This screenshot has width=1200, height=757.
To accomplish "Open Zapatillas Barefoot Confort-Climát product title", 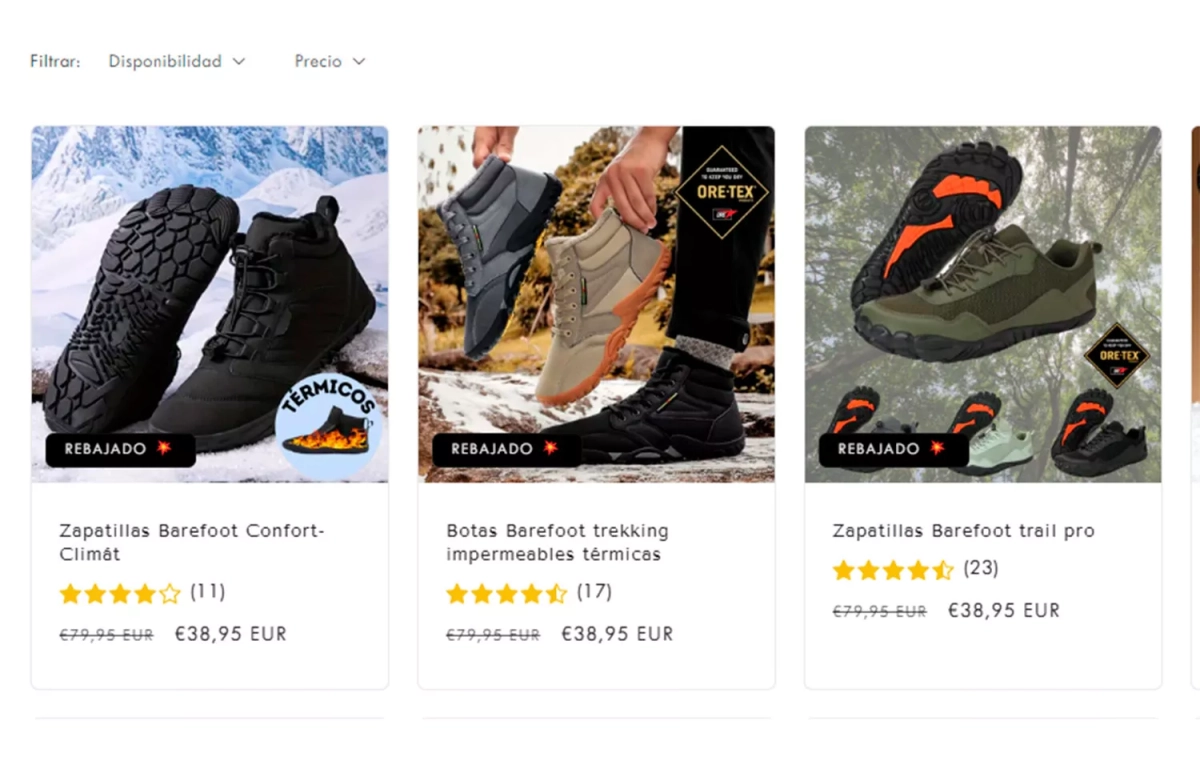I will 192,542.
